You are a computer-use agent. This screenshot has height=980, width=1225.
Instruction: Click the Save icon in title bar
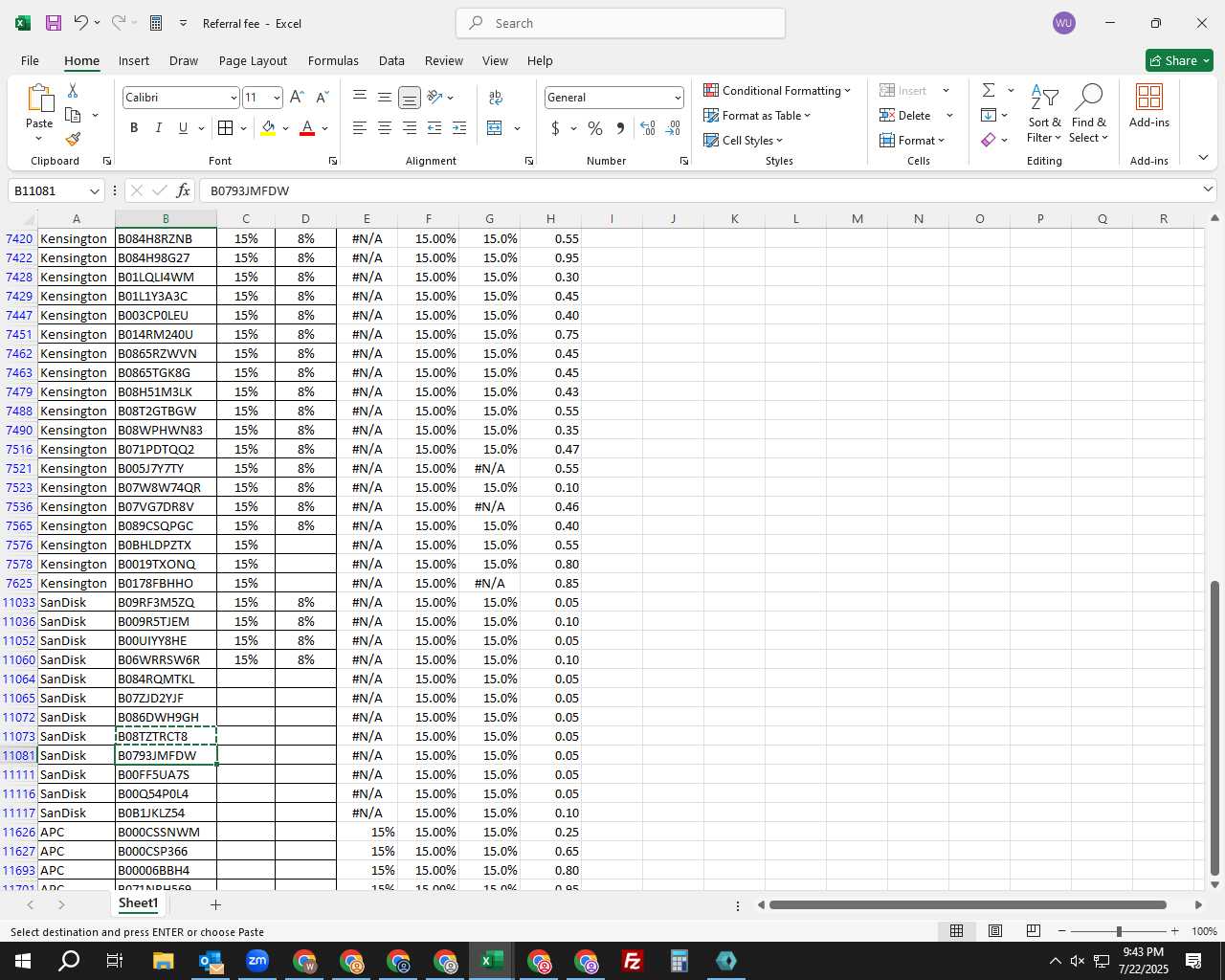(54, 23)
